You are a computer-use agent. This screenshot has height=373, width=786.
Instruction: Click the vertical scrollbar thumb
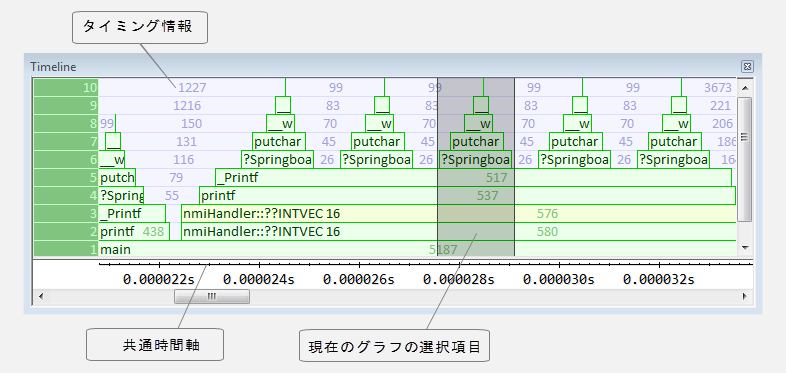coord(745,159)
